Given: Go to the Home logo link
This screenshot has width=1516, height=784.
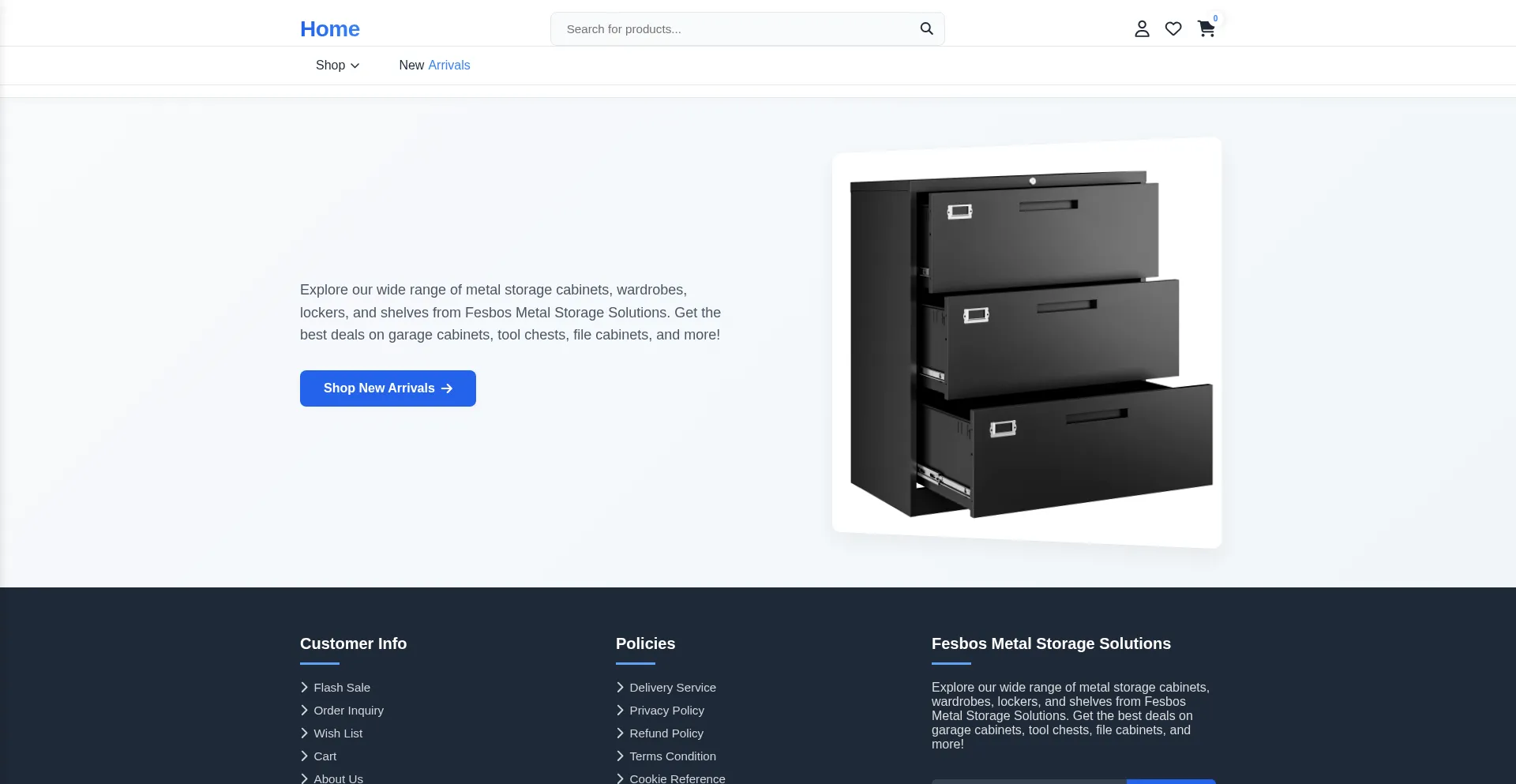Looking at the screenshot, I should pyautogui.click(x=329, y=29).
